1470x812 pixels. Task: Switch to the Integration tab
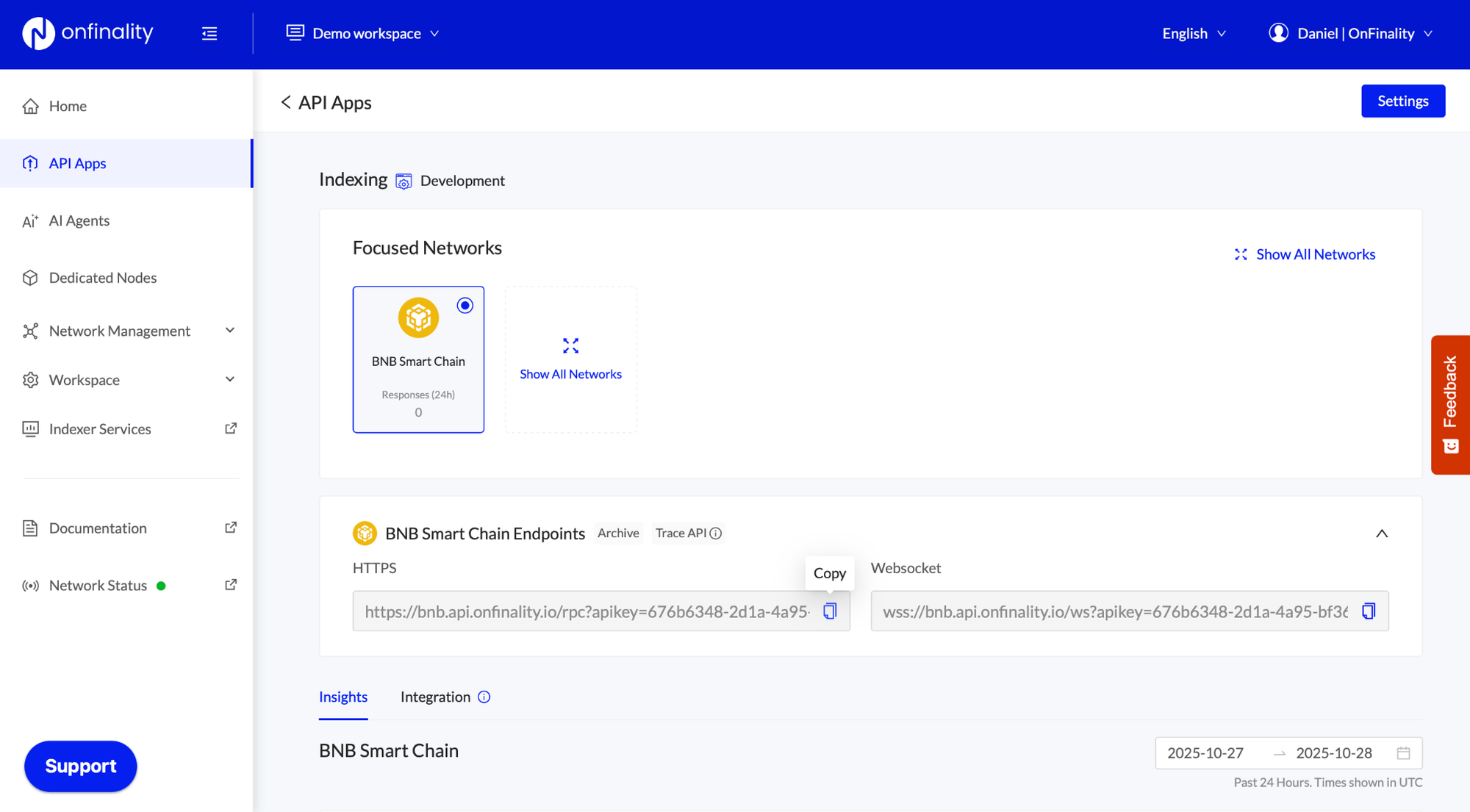[435, 697]
